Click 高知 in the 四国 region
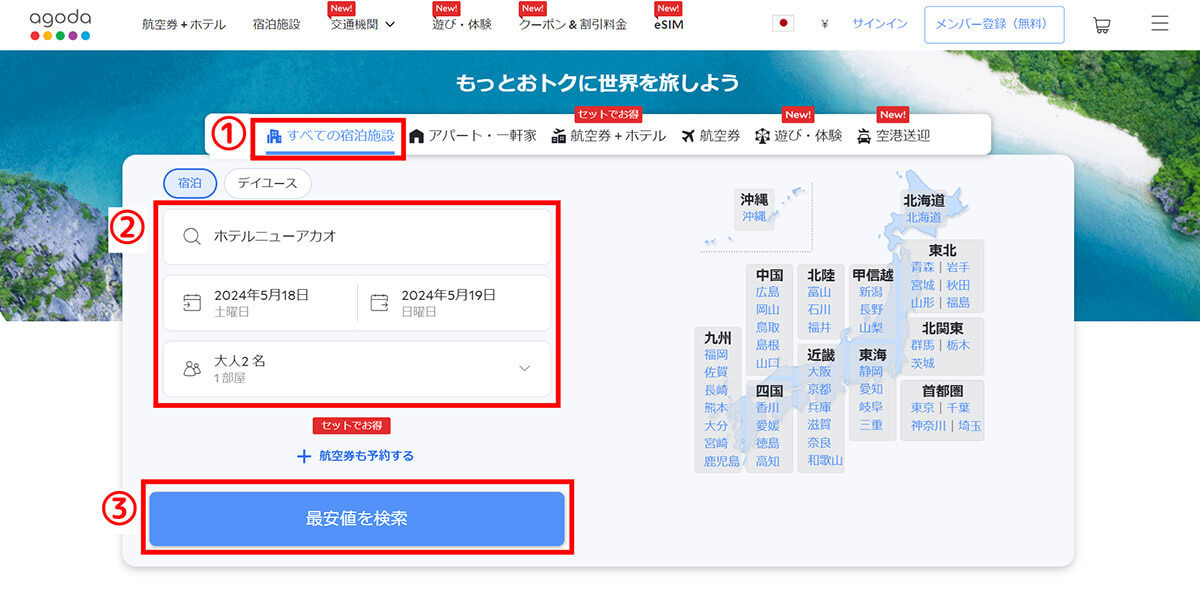 pos(767,461)
